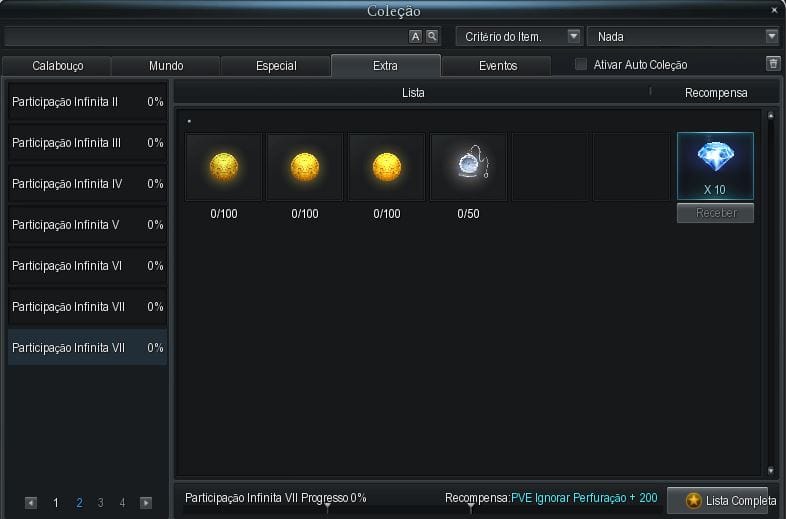Go to previous page with left arrow
Screen dimensions: 786x519
(31, 503)
